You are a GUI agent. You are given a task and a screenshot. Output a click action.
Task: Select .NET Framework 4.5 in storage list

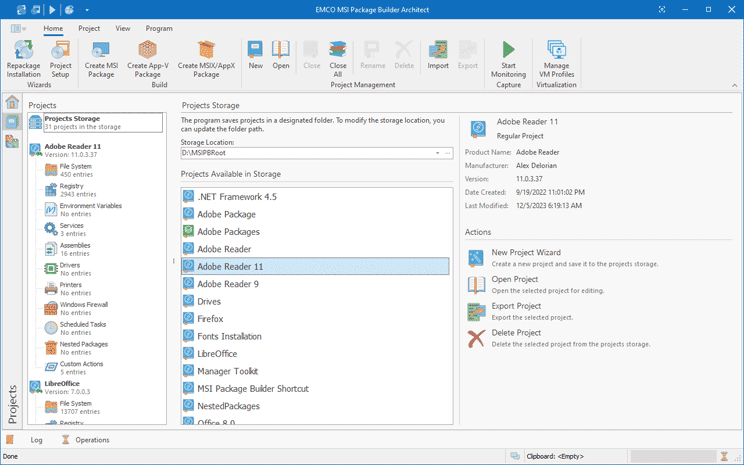(316, 196)
